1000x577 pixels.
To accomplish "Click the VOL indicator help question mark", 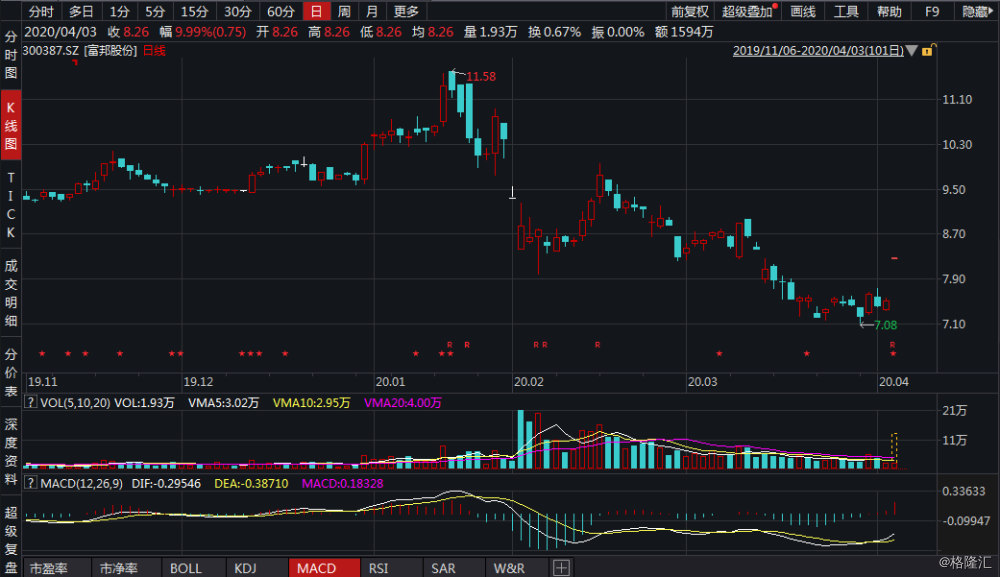I will [30, 402].
